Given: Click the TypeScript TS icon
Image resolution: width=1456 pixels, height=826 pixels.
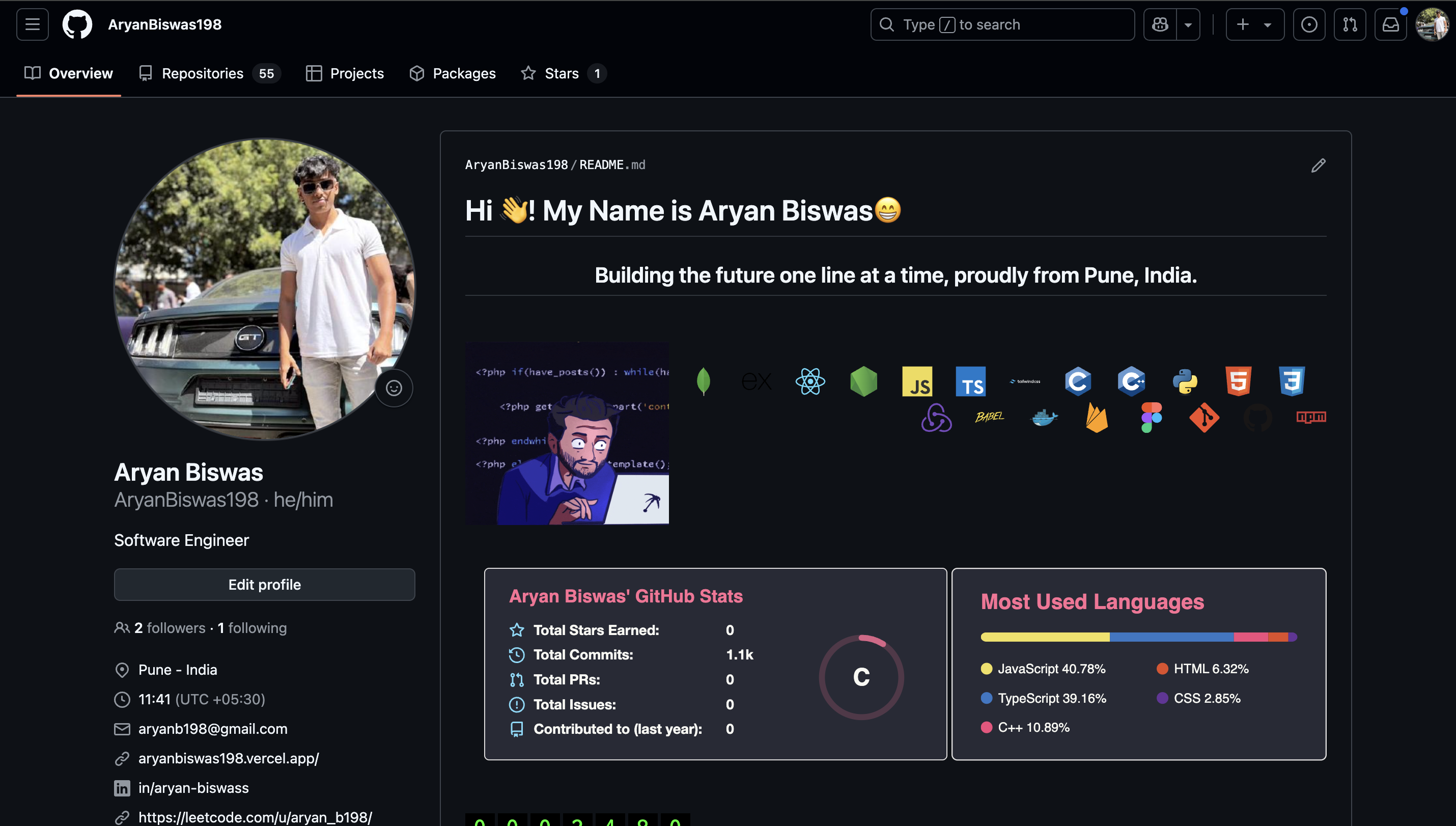Looking at the screenshot, I should point(970,381).
